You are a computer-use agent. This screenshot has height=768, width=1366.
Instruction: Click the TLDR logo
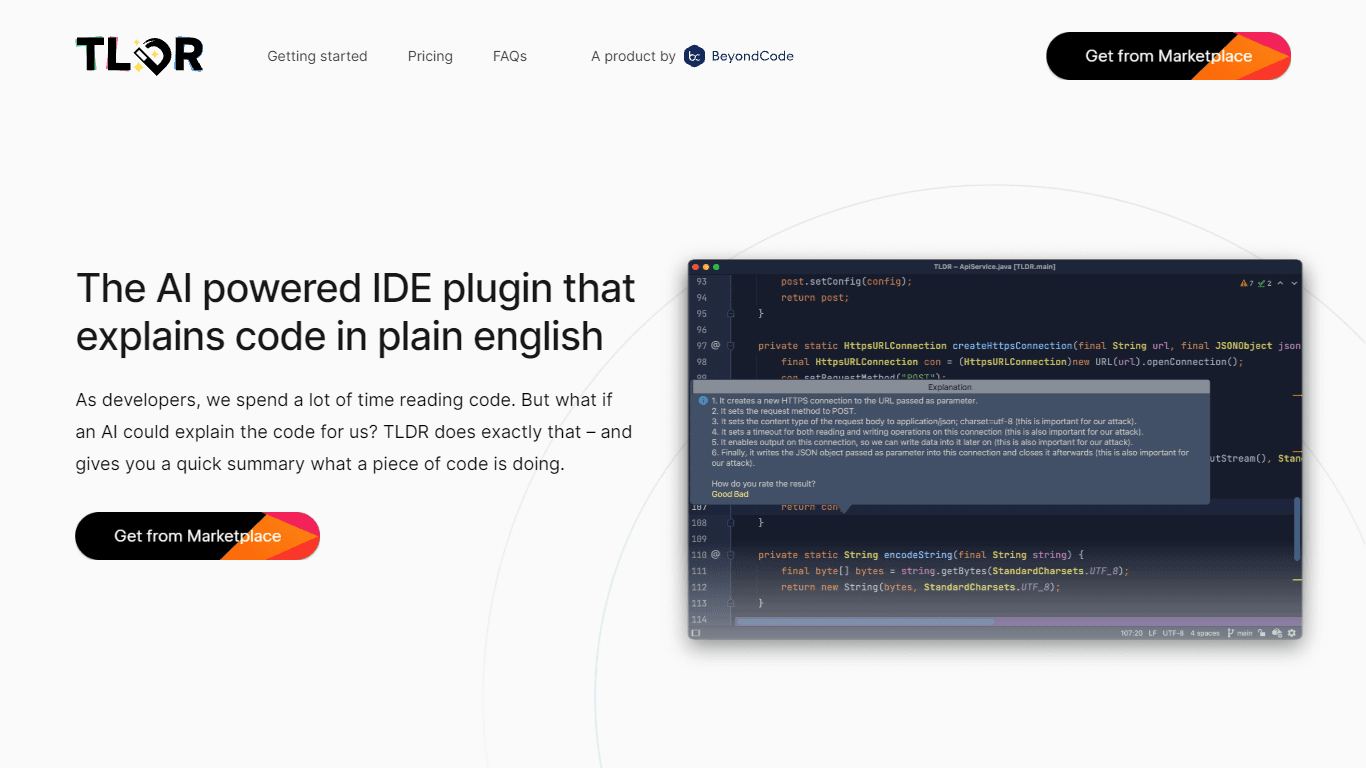point(140,56)
